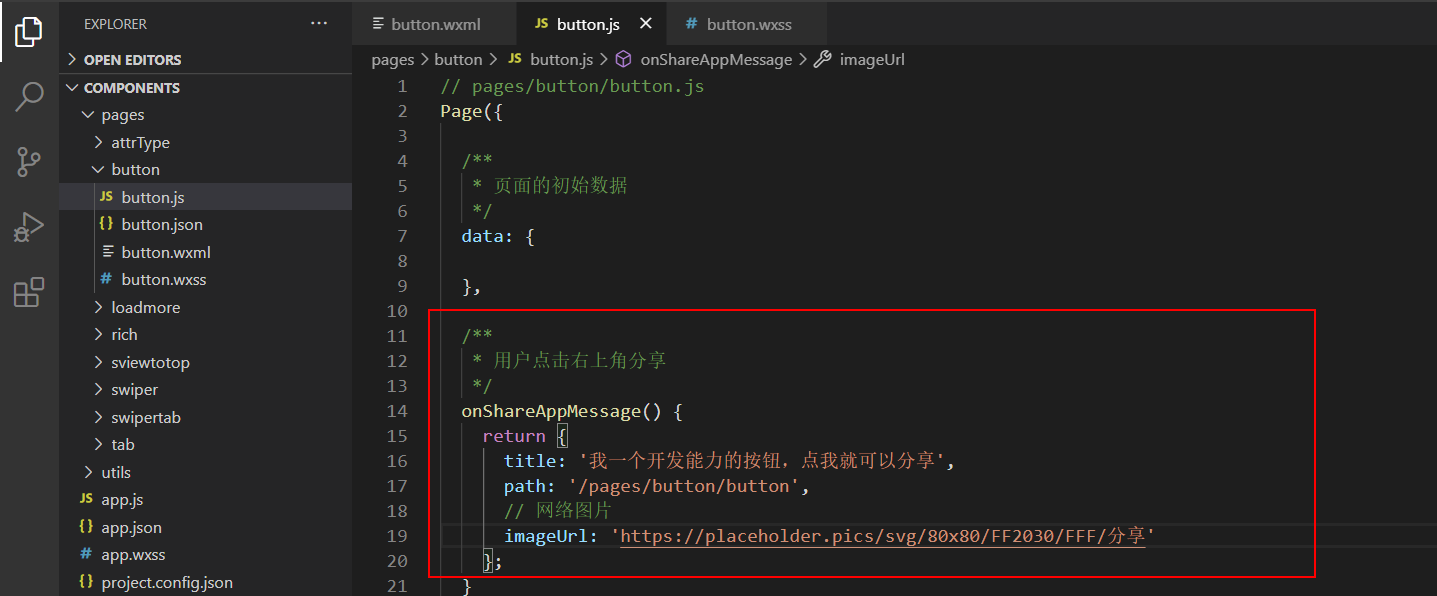
Task: Click the Page({ call on line 2
Action: [471, 111]
